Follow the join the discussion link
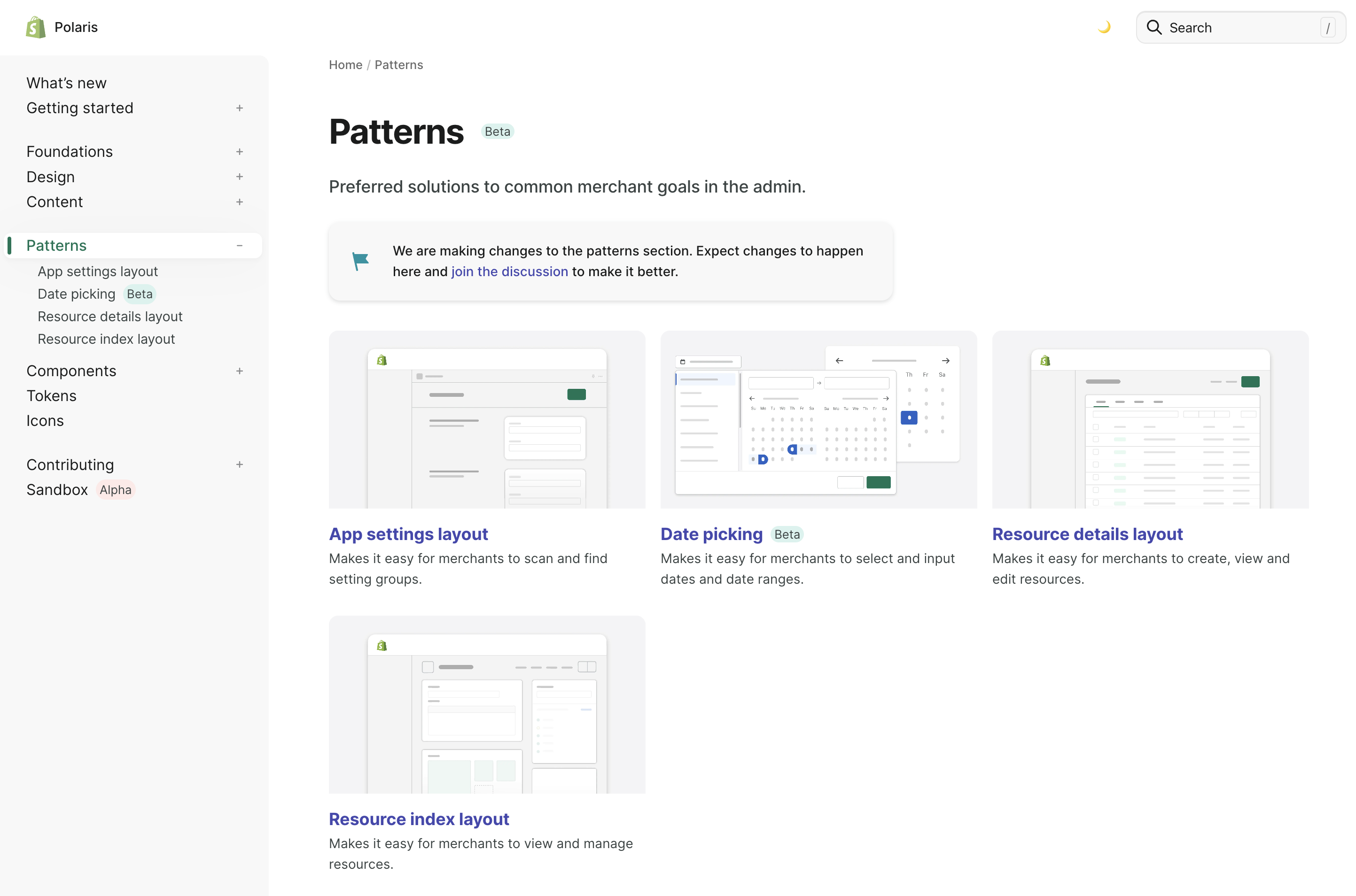Screen dimensions: 1356x896 click(509, 271)
